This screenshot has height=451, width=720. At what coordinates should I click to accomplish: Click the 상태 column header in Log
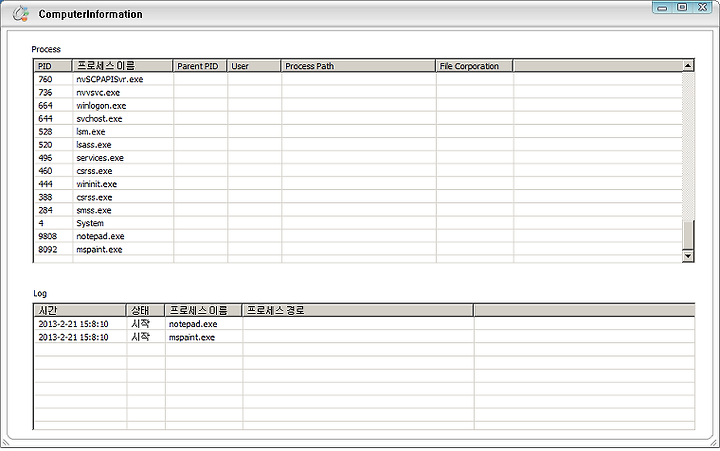tap(146, 310)
